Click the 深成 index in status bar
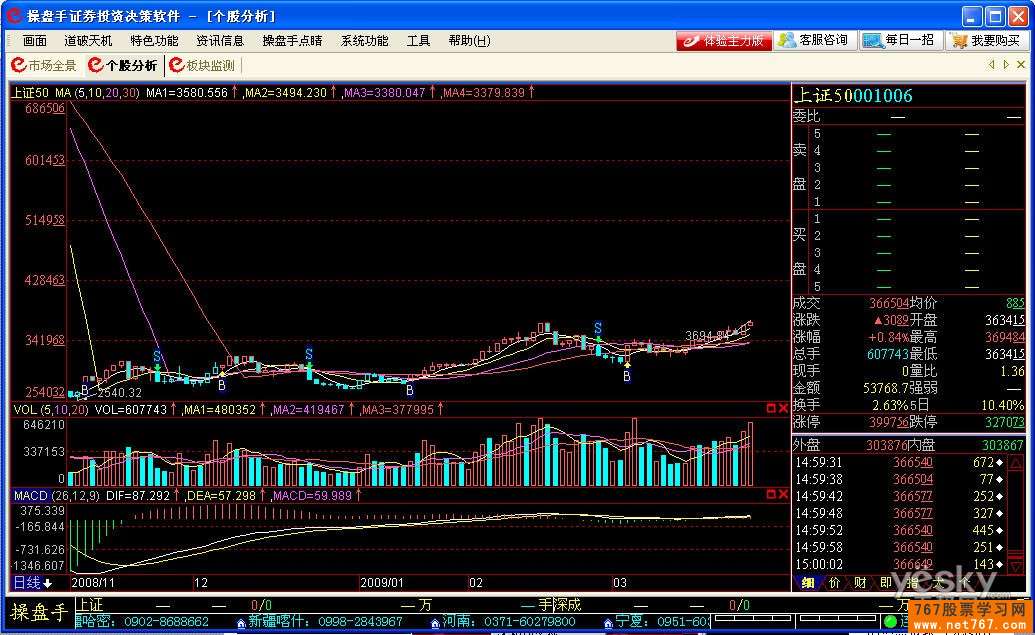The width and height of the screenshot is (1035, 635). 566,605
